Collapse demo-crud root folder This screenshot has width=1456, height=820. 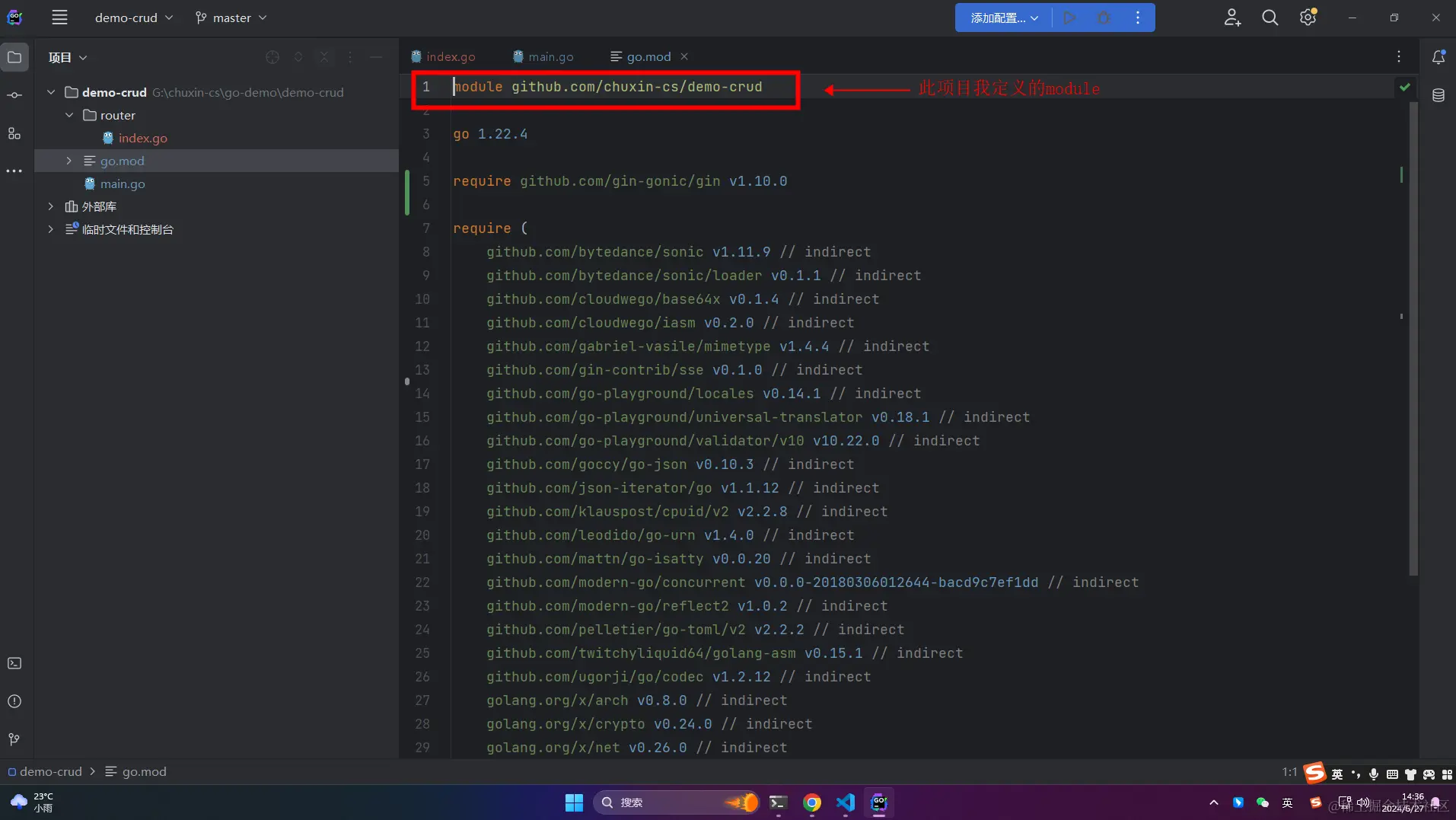pyautogui.click(x=51, y=92)
